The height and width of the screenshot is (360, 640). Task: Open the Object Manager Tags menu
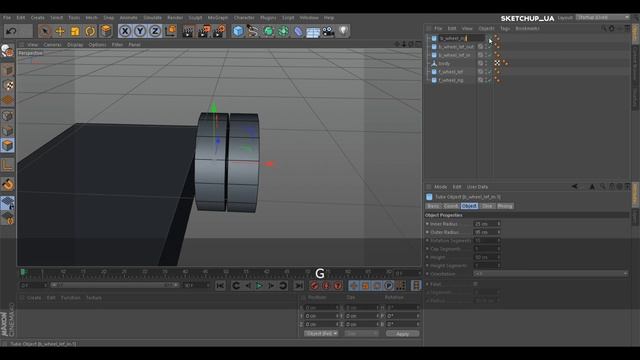pos(505,29)
